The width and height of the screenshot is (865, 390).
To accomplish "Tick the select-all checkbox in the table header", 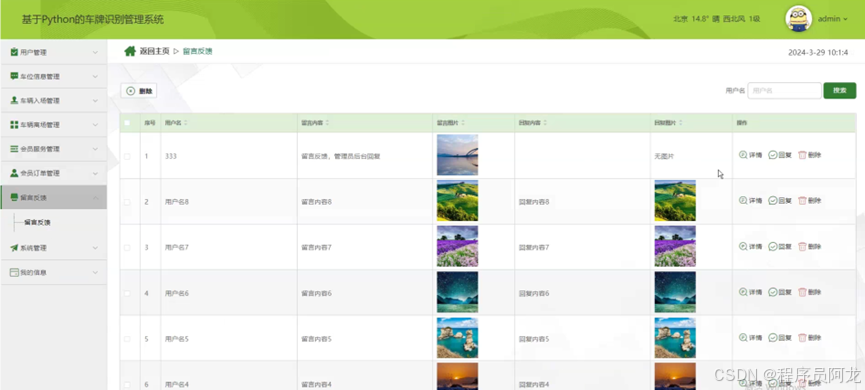I will (x=127, y=123).
